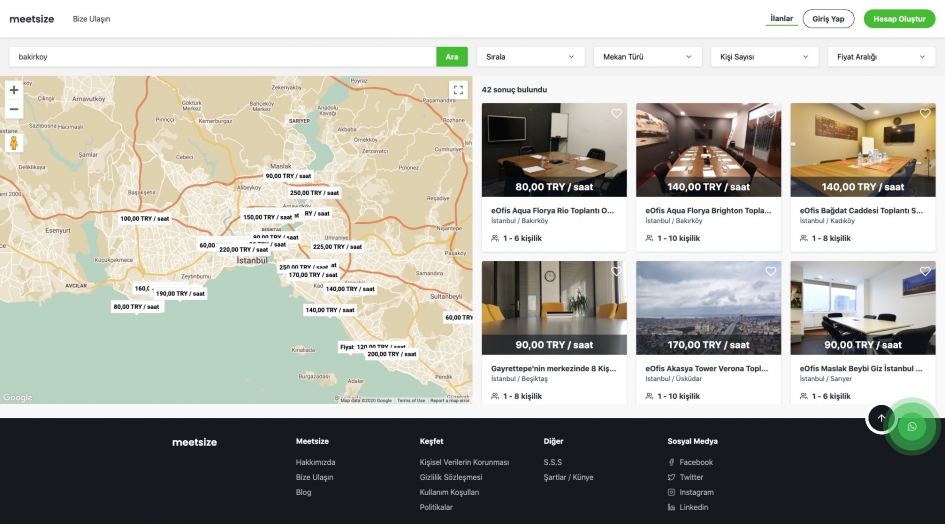Open the Sırala sort dropdown

tap(530, 57)
